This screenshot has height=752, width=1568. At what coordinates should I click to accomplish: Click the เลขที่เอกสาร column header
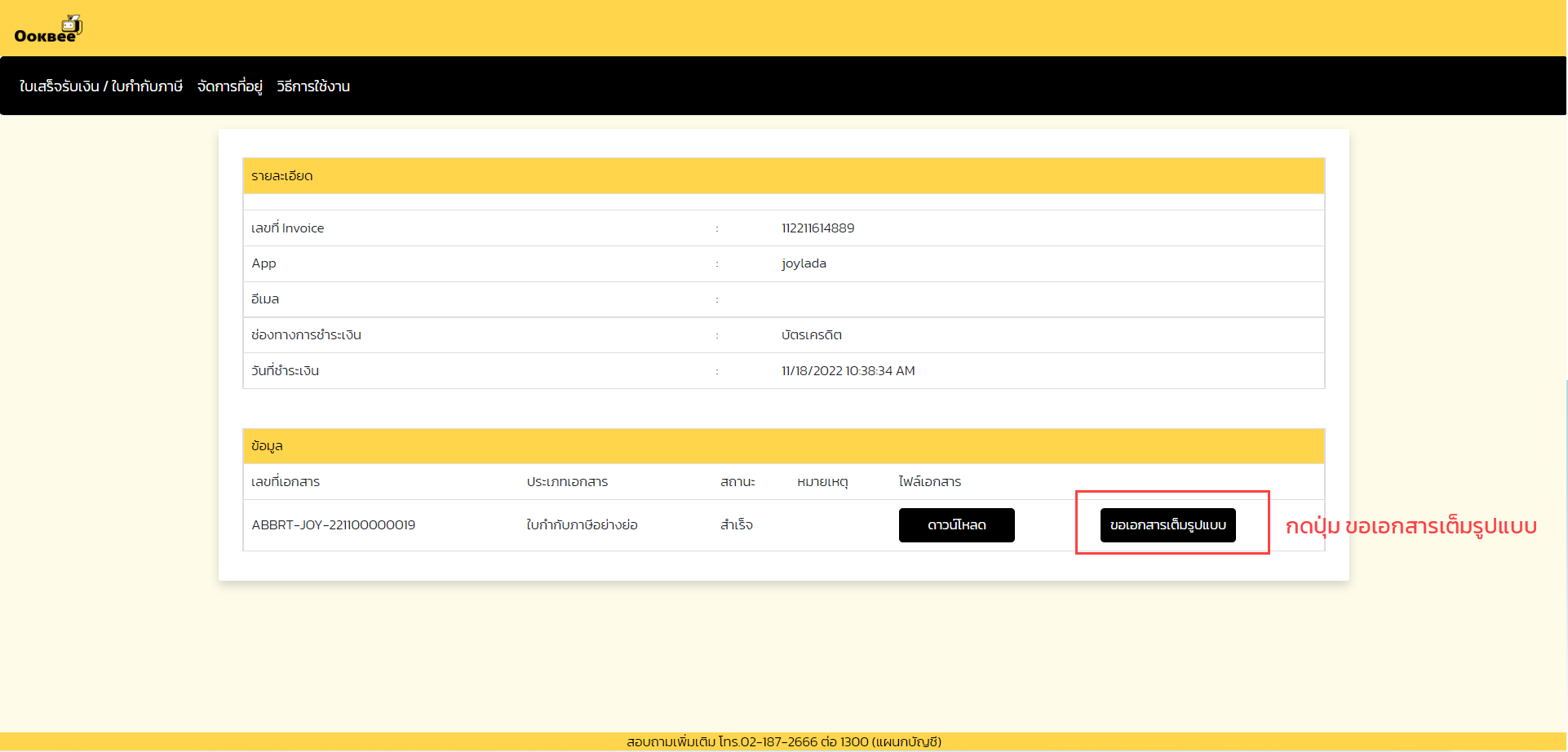[286, 482]
